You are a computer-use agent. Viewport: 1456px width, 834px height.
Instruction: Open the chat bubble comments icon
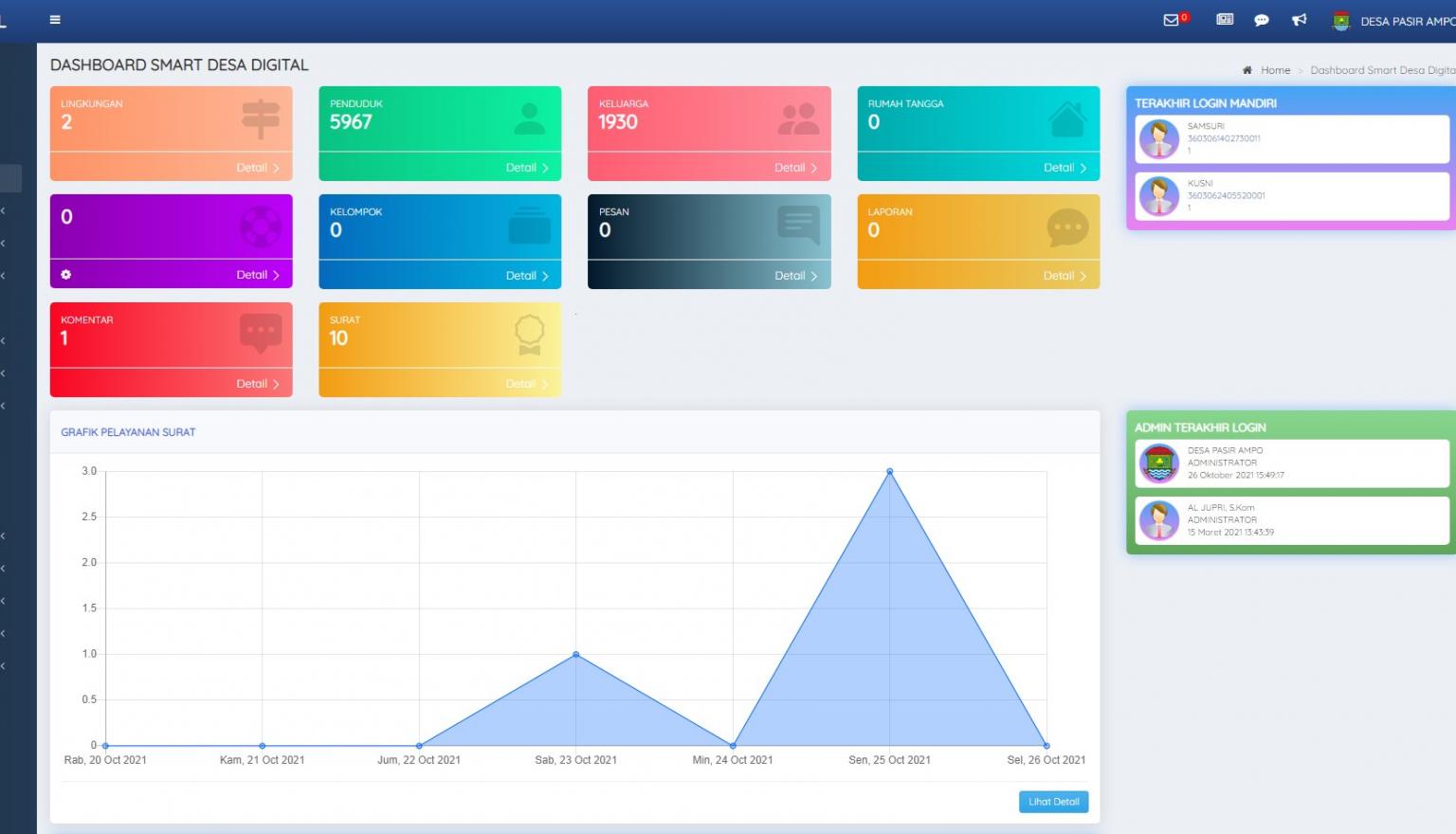[1261, 20]
